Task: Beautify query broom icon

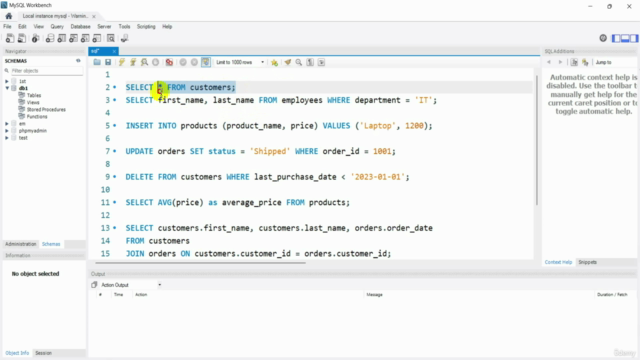Action: click(288, 62)
